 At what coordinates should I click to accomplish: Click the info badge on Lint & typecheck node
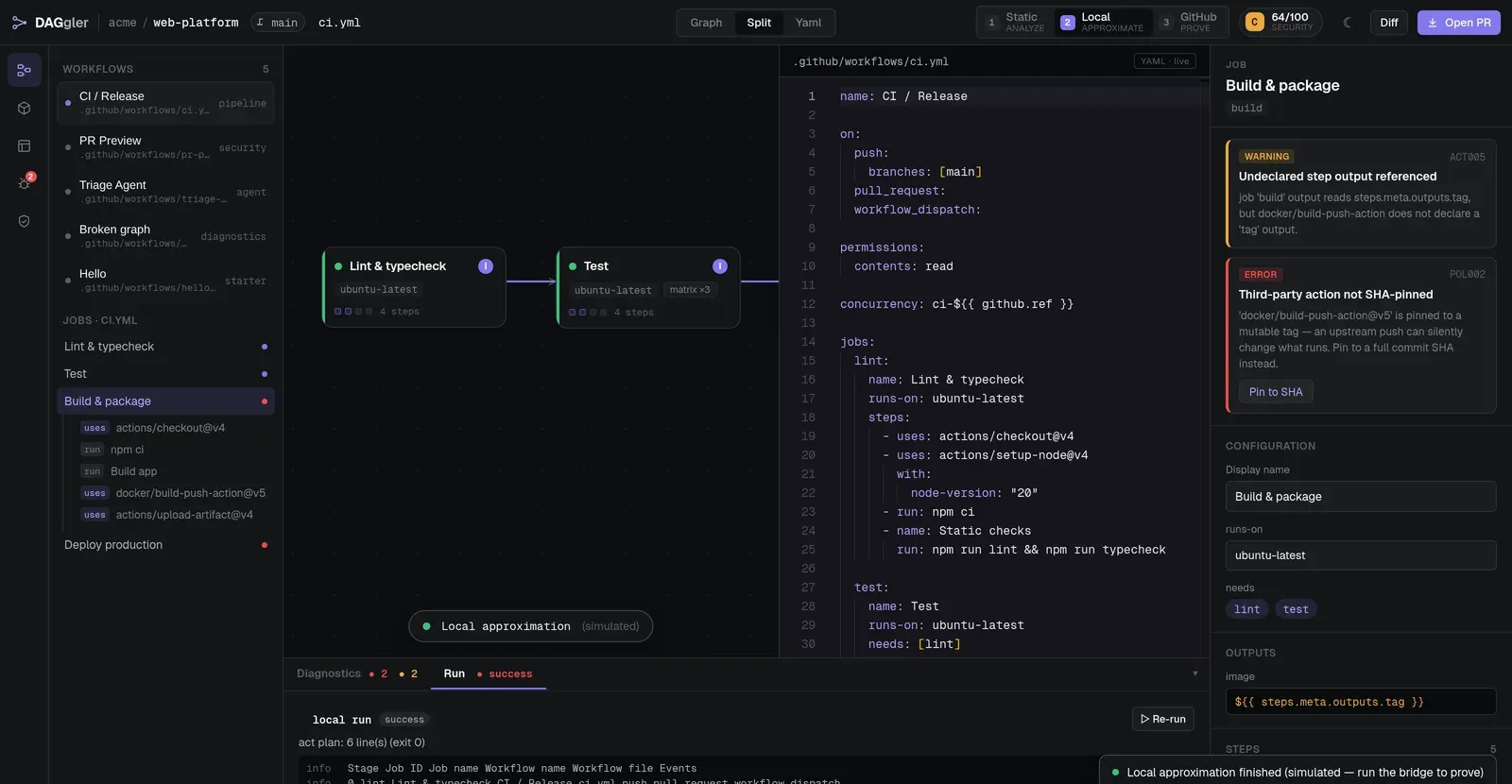pos(486,266)
